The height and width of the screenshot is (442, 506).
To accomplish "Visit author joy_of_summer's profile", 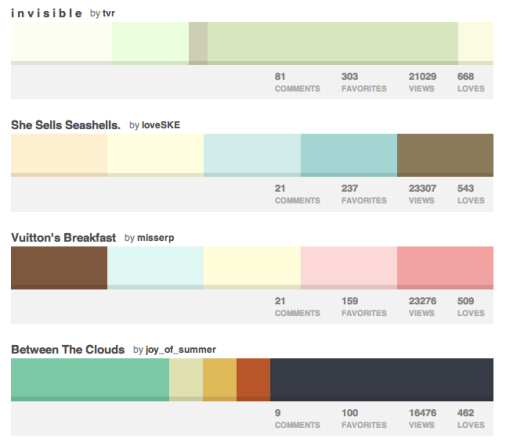I will click(181, 350).
